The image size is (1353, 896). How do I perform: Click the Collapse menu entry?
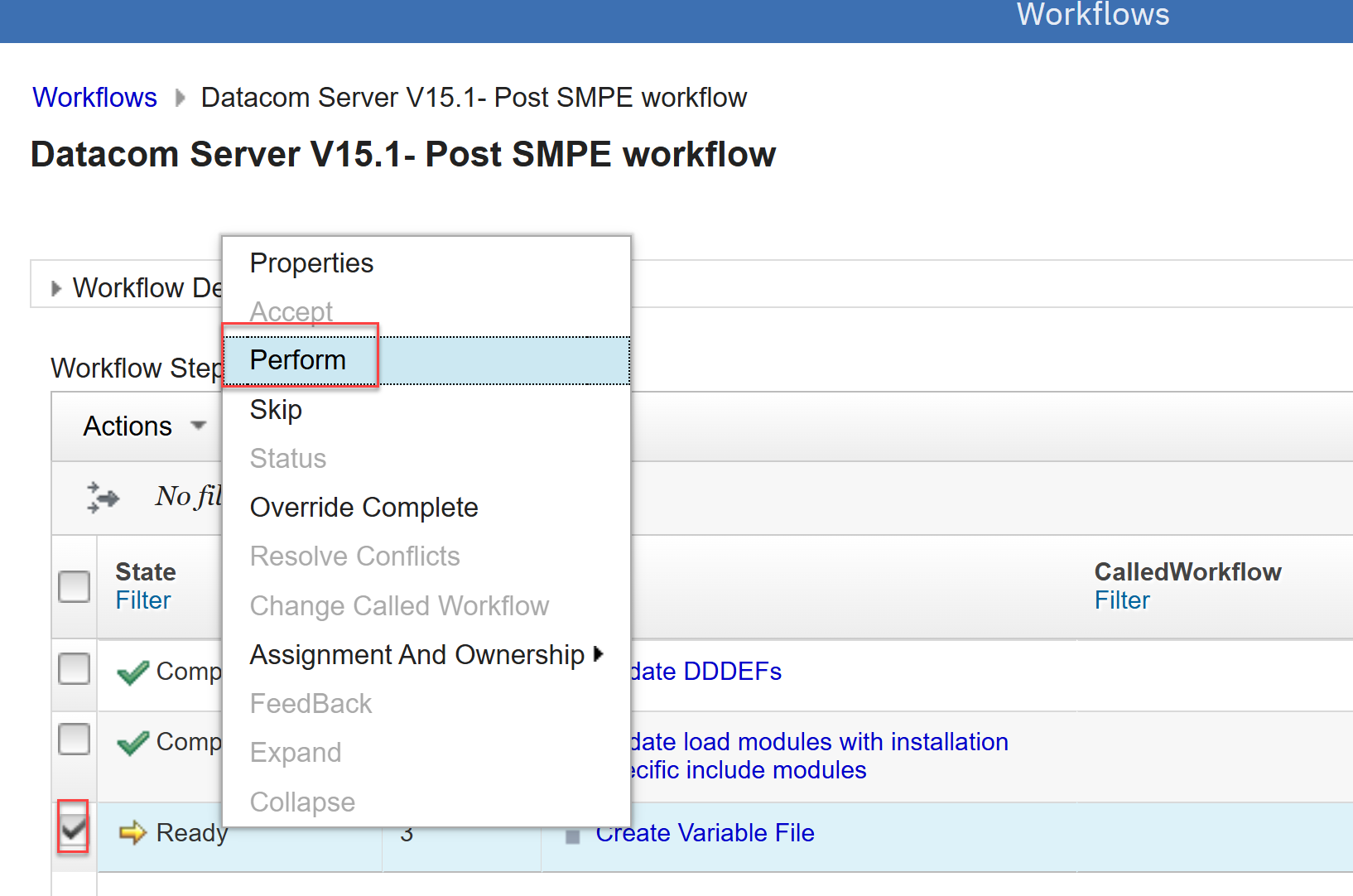(426, 802)
